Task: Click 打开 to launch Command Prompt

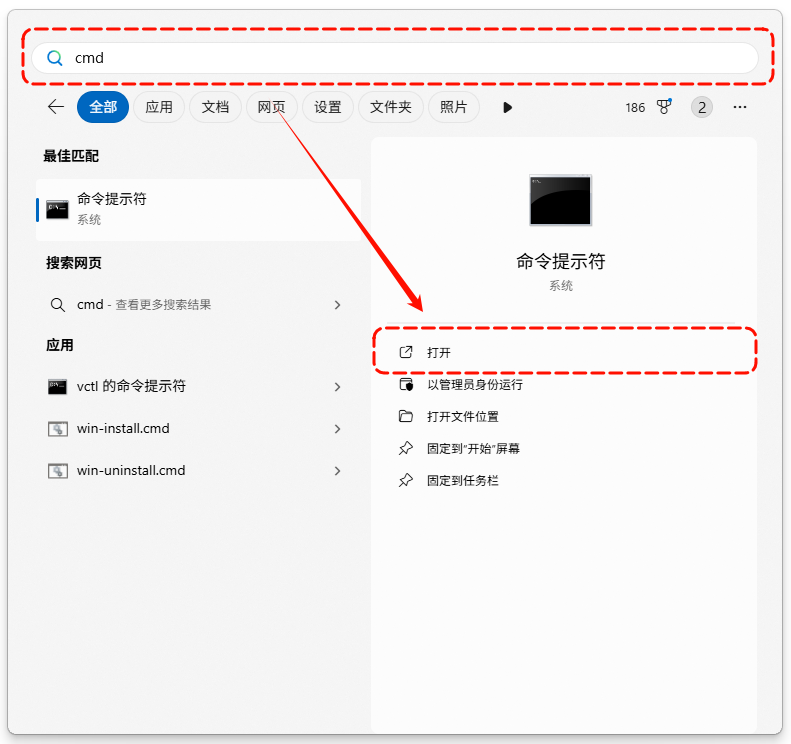Action: (x=564, y=352)
